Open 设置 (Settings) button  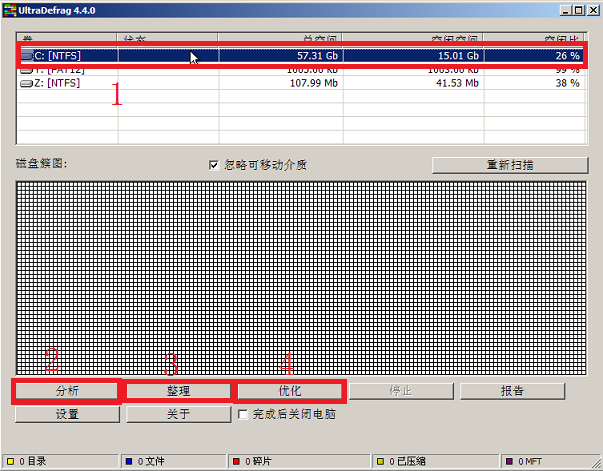click(67, 414)
